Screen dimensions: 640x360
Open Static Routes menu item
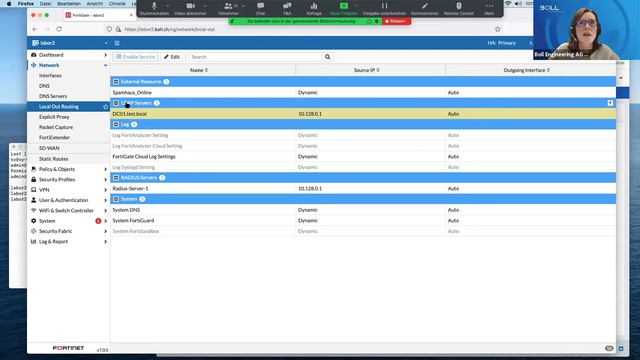53,159
